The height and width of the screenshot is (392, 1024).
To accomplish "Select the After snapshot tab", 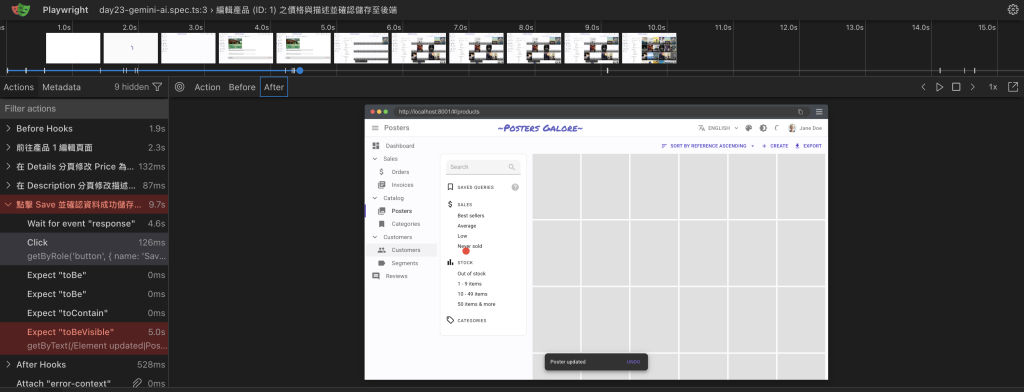I will pyautogui.click(x=274, y=87).
